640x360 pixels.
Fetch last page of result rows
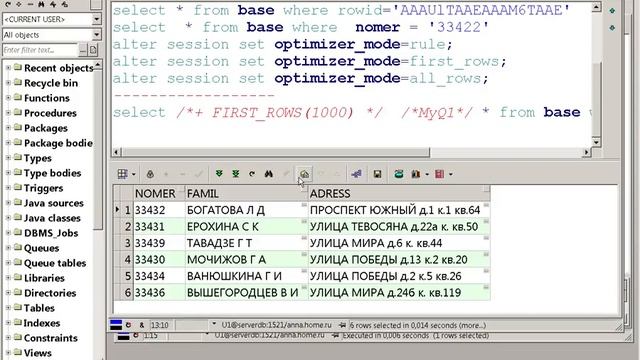pos(236,174)
